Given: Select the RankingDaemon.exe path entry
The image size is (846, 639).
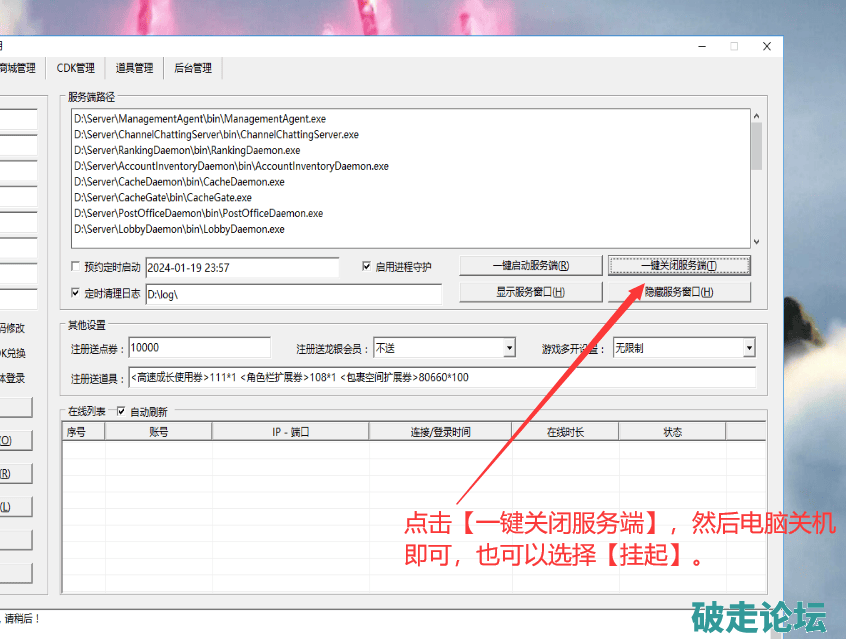Looking at the screenshot, I should (187, 150).
